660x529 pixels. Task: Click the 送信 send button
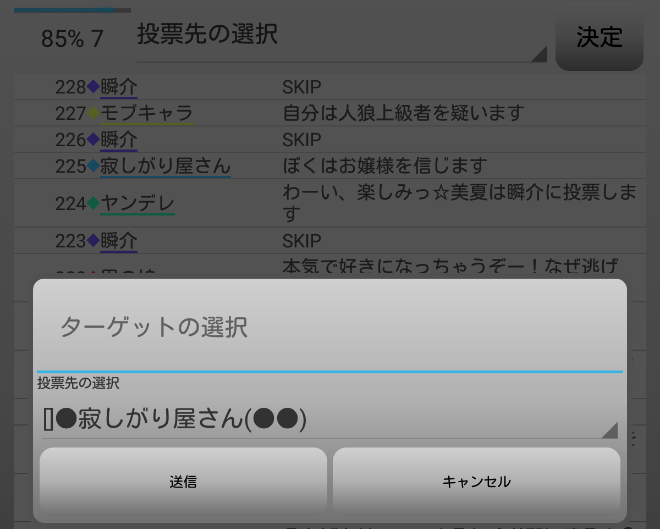click(183, 482)
